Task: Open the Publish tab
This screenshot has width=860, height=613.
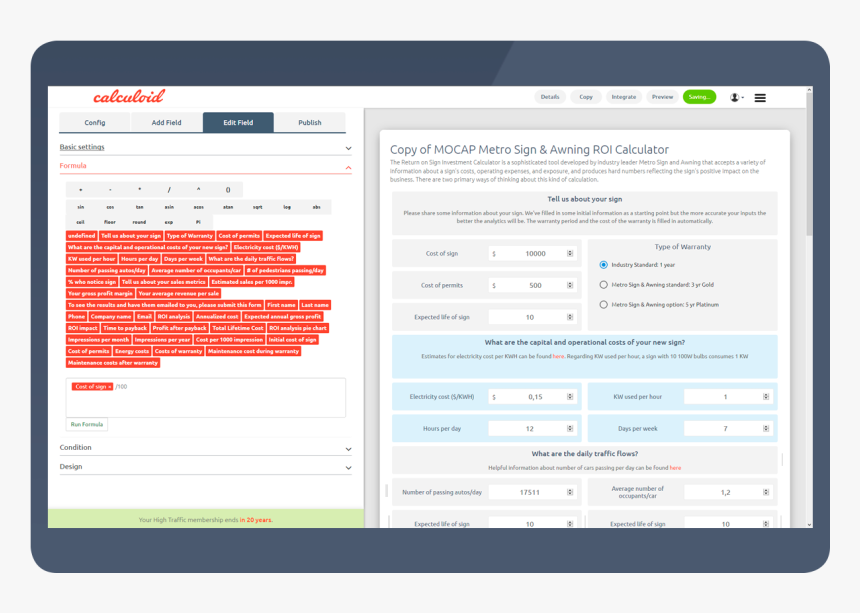Action: pos(310,123)
